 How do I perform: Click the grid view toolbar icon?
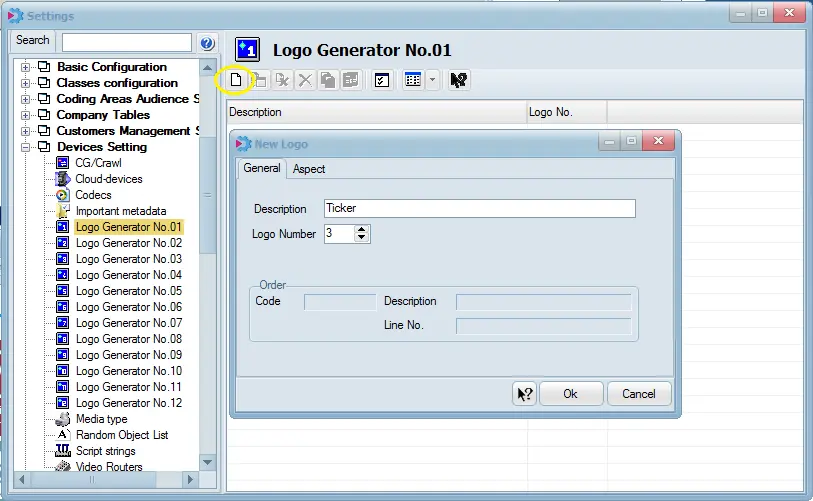[413, 80]
